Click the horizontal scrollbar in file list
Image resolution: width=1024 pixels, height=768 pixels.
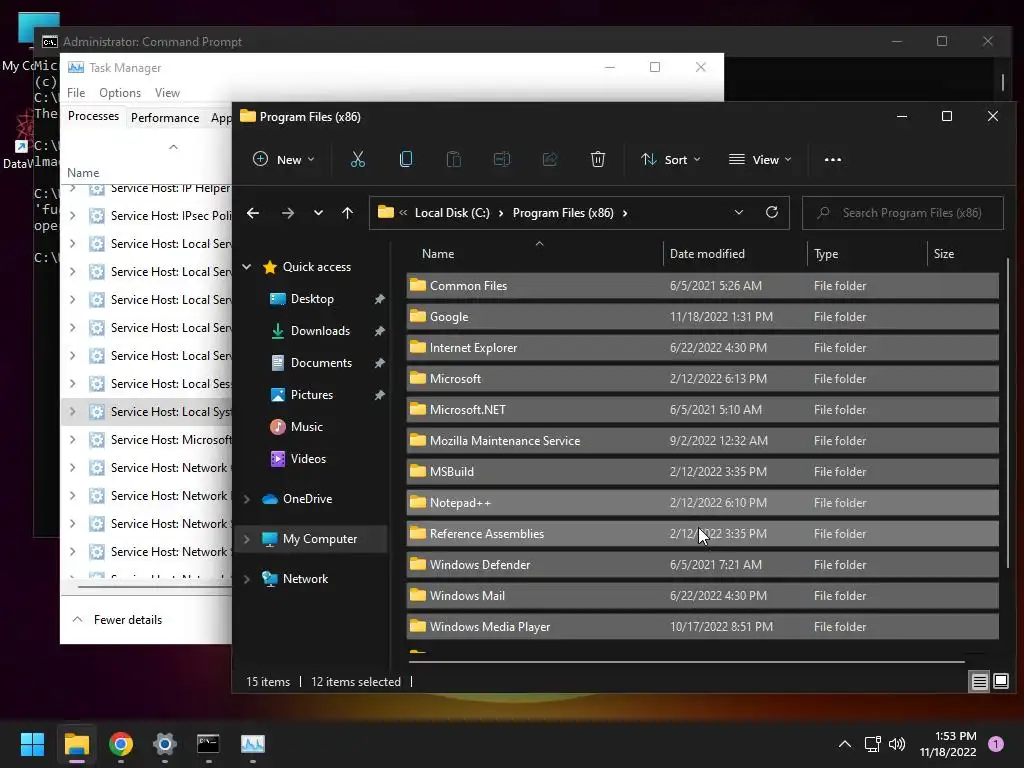click(686, 662)
